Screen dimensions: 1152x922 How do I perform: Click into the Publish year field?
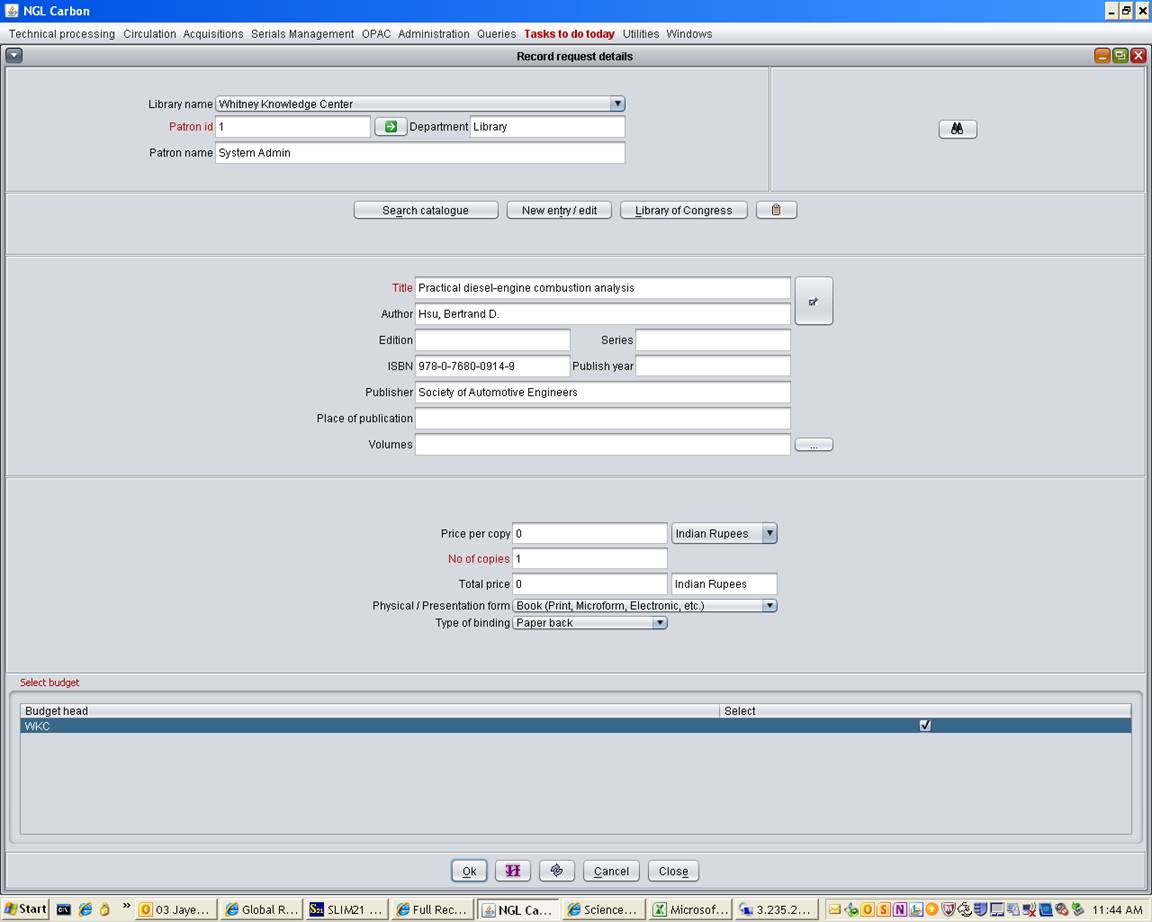713,366
